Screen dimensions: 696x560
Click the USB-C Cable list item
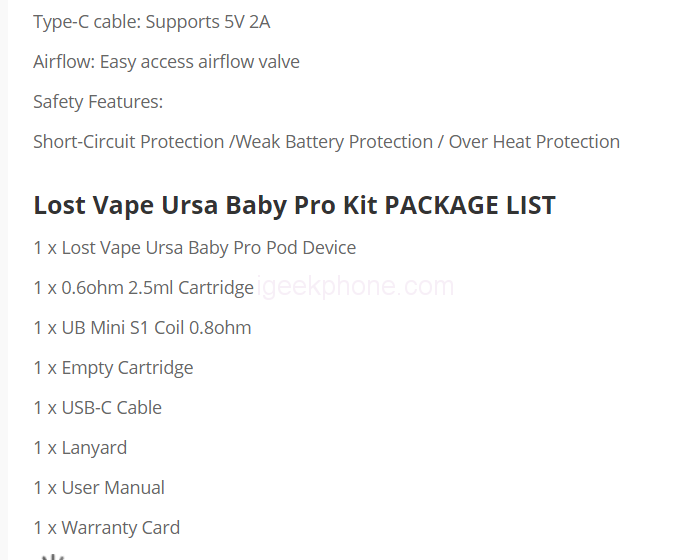97,407
